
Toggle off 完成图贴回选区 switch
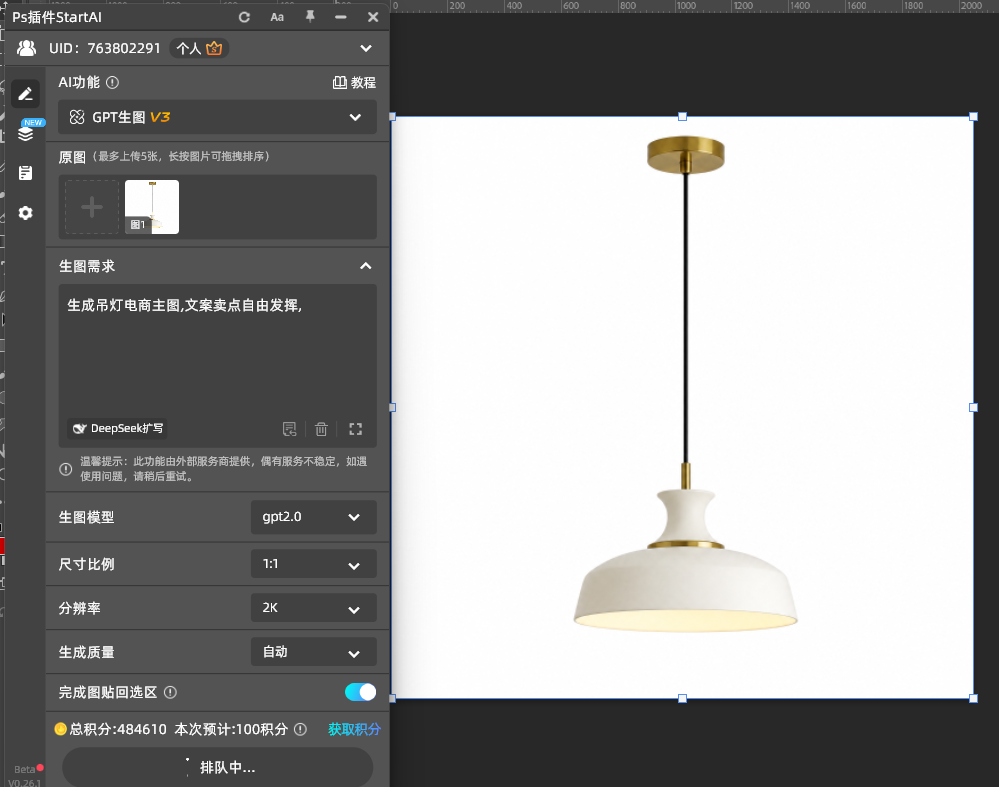(361, 692)
